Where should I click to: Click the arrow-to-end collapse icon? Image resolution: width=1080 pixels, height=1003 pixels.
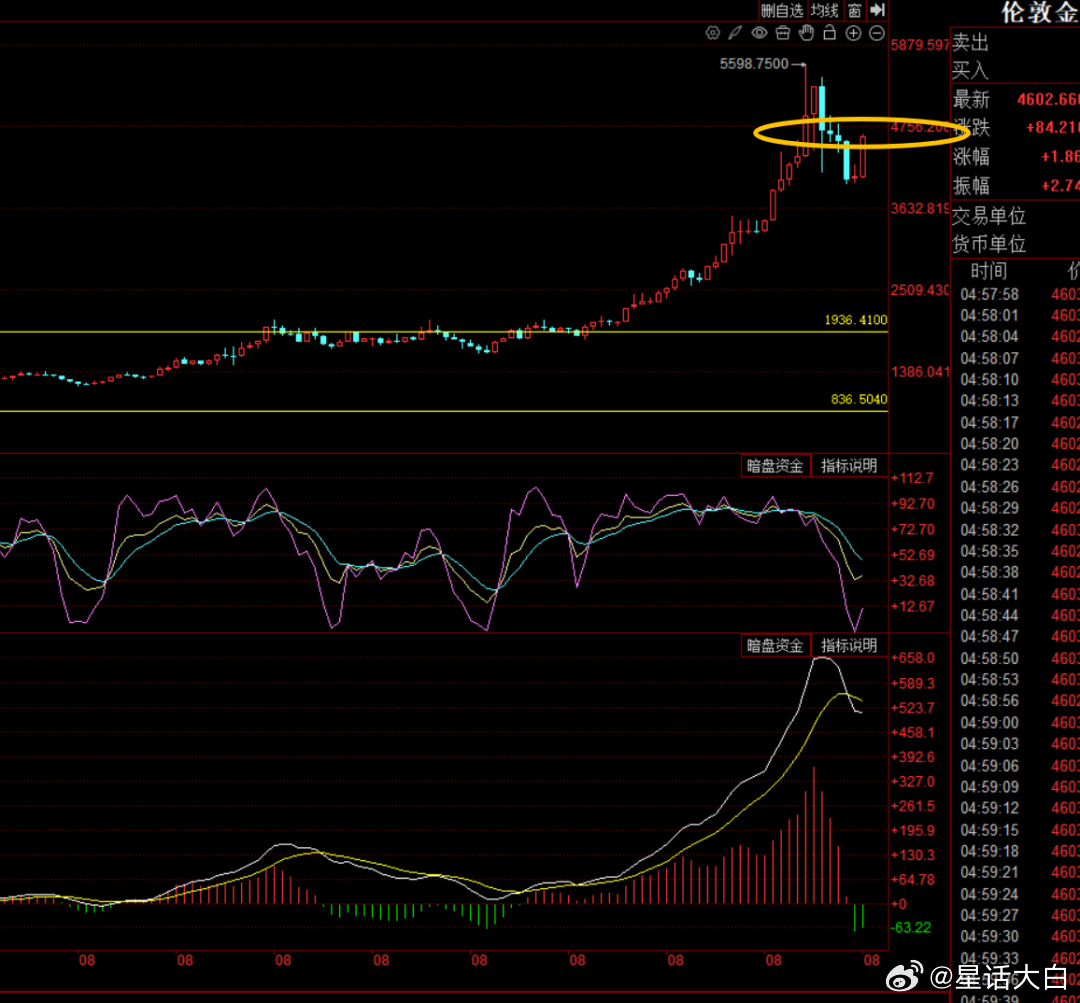click(877, 10)
